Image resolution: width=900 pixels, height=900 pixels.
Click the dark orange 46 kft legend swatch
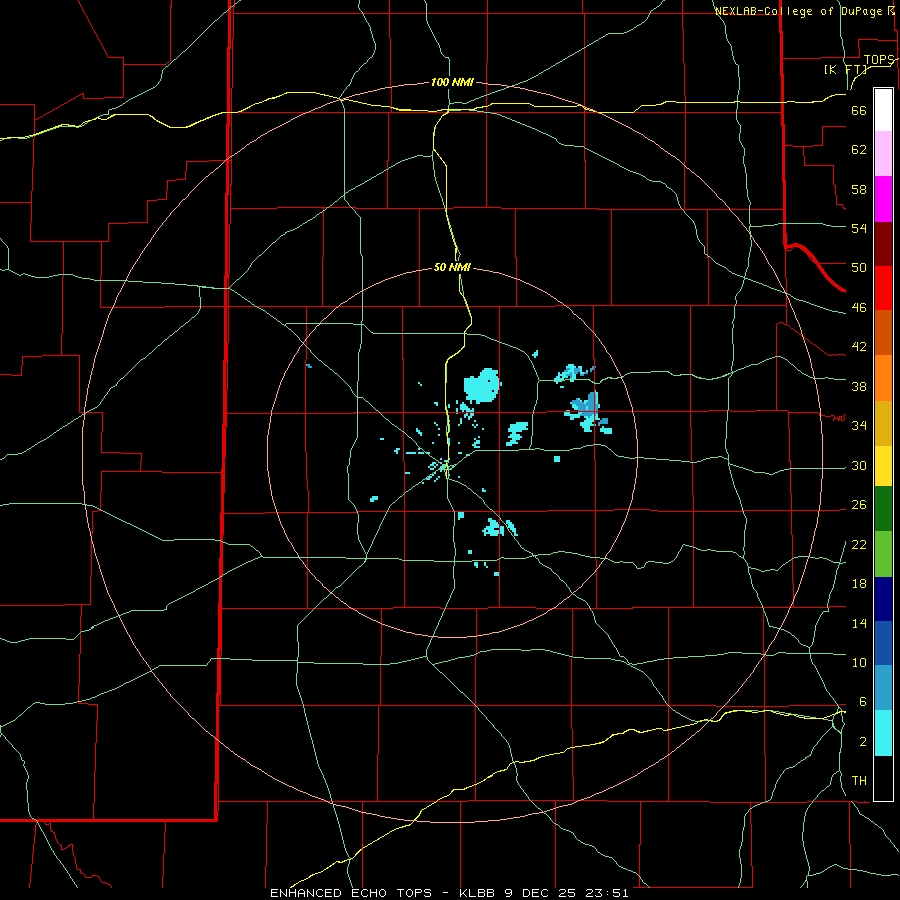(x=883, y=332)
